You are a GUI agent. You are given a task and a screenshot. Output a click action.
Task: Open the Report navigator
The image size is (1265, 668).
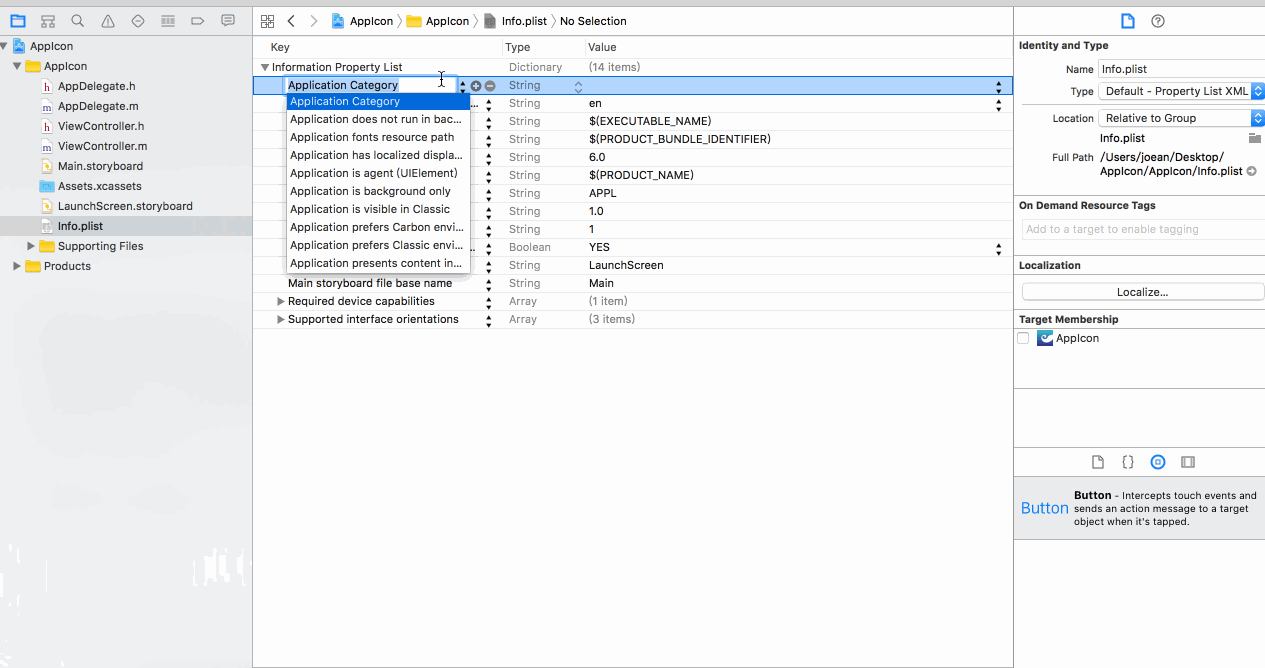[x=228, y=20]
